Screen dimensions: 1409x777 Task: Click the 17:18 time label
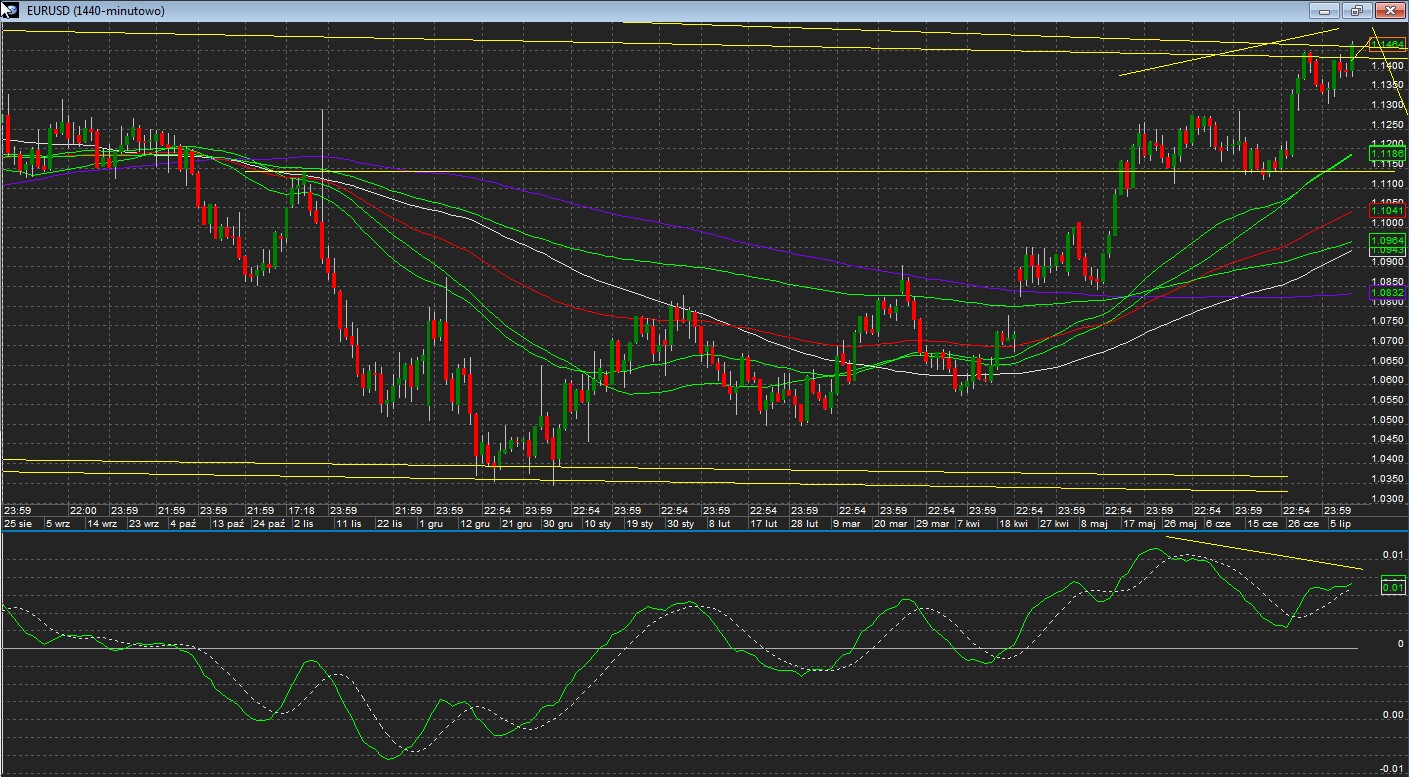click(x=301, y=510)
